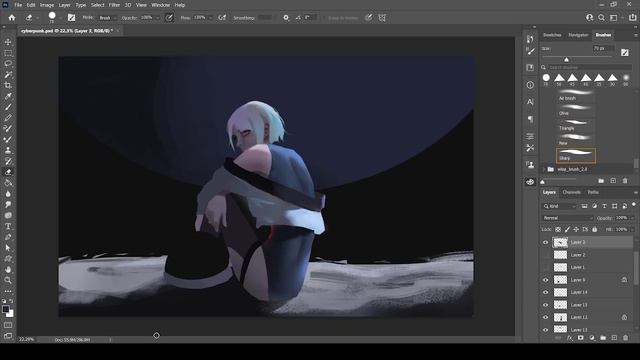The width and height of the screenshot is (640, 360).
Task: Open the Character panel icon
Action: (530, 102)
